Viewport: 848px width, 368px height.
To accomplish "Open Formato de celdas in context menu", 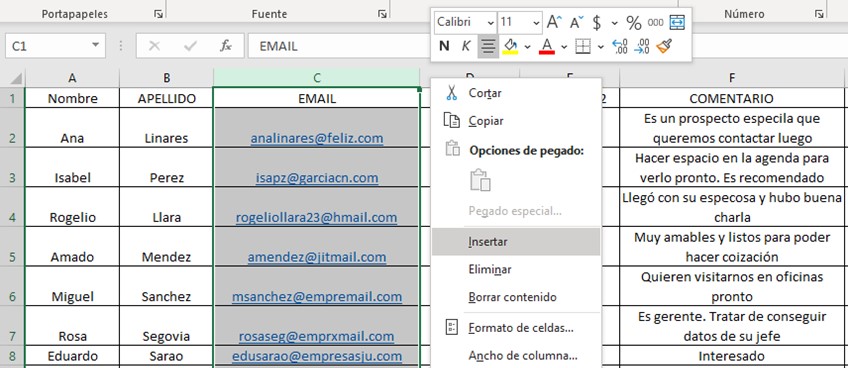I will click(516, 327).
